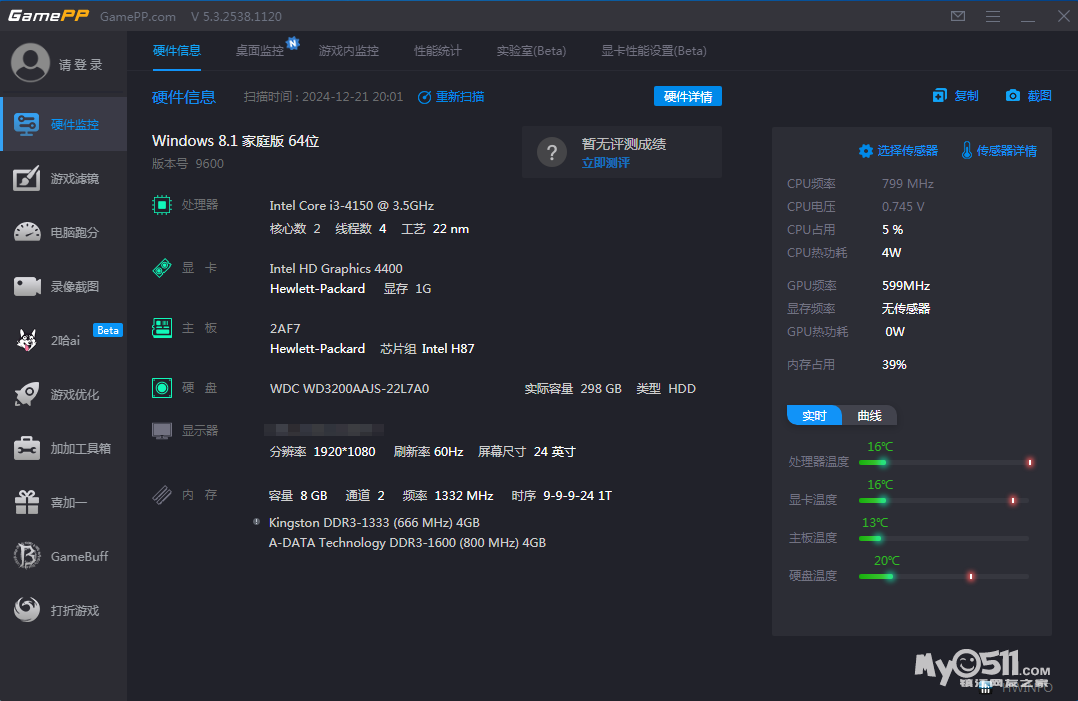The width and height of the screenshot is (1078, 701).
Task: Switch to 曲线 curve temperature view
Action: click(869, 416)
